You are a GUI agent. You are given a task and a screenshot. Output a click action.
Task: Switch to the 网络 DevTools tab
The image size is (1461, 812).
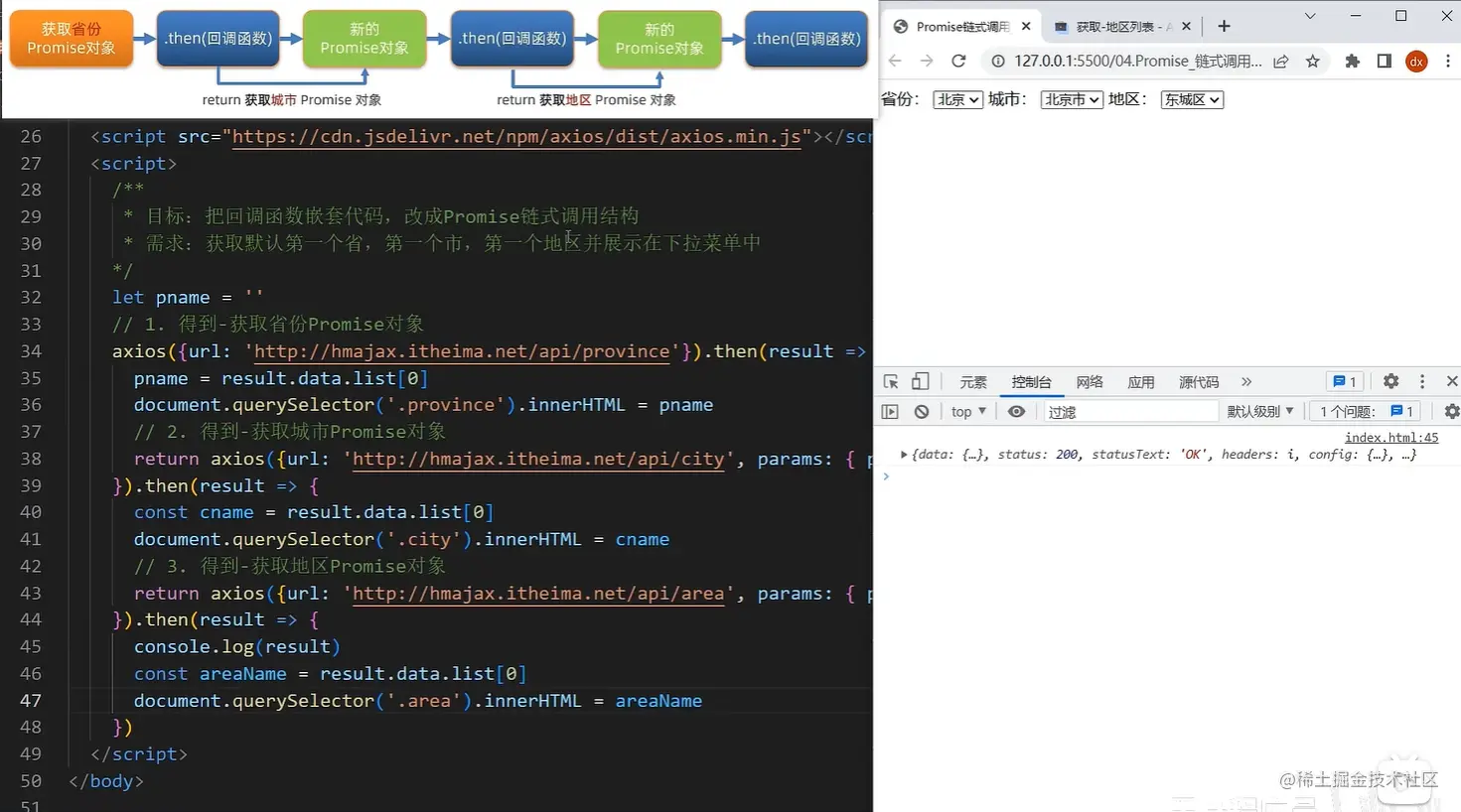(1090, 382)
